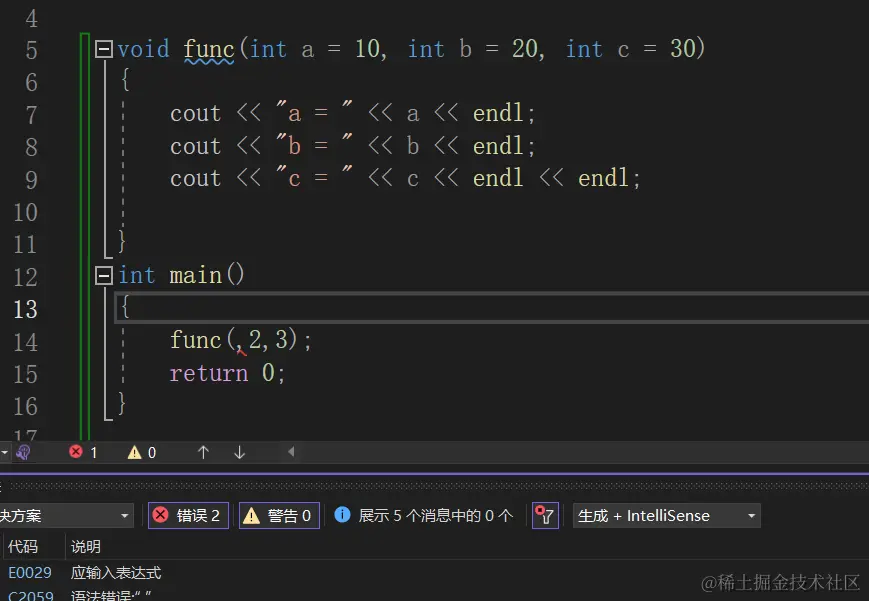Open the 生成 + IntelliSense dropdown
The image size is (869, 601).
666,516
